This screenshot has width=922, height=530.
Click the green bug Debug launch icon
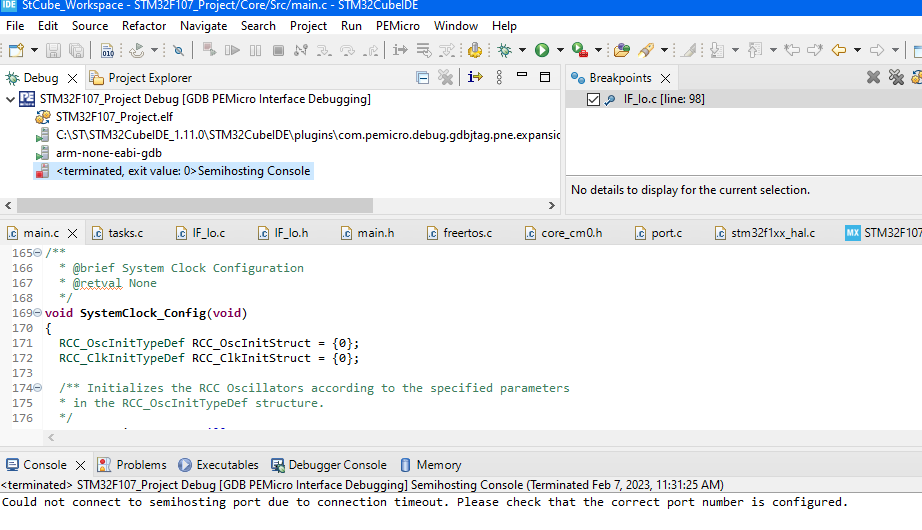coord(505,51)
